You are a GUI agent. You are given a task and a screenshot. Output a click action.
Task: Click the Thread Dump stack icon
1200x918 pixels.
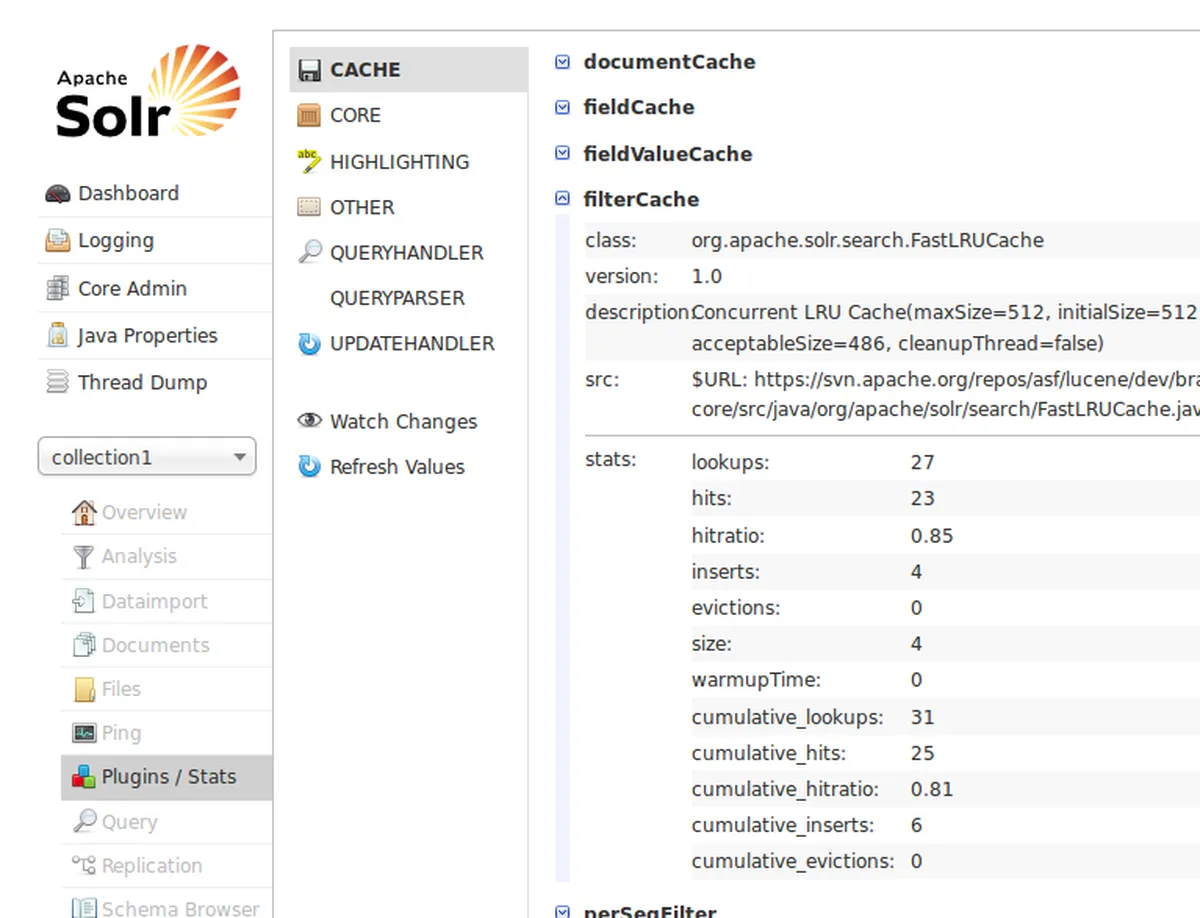58,383
